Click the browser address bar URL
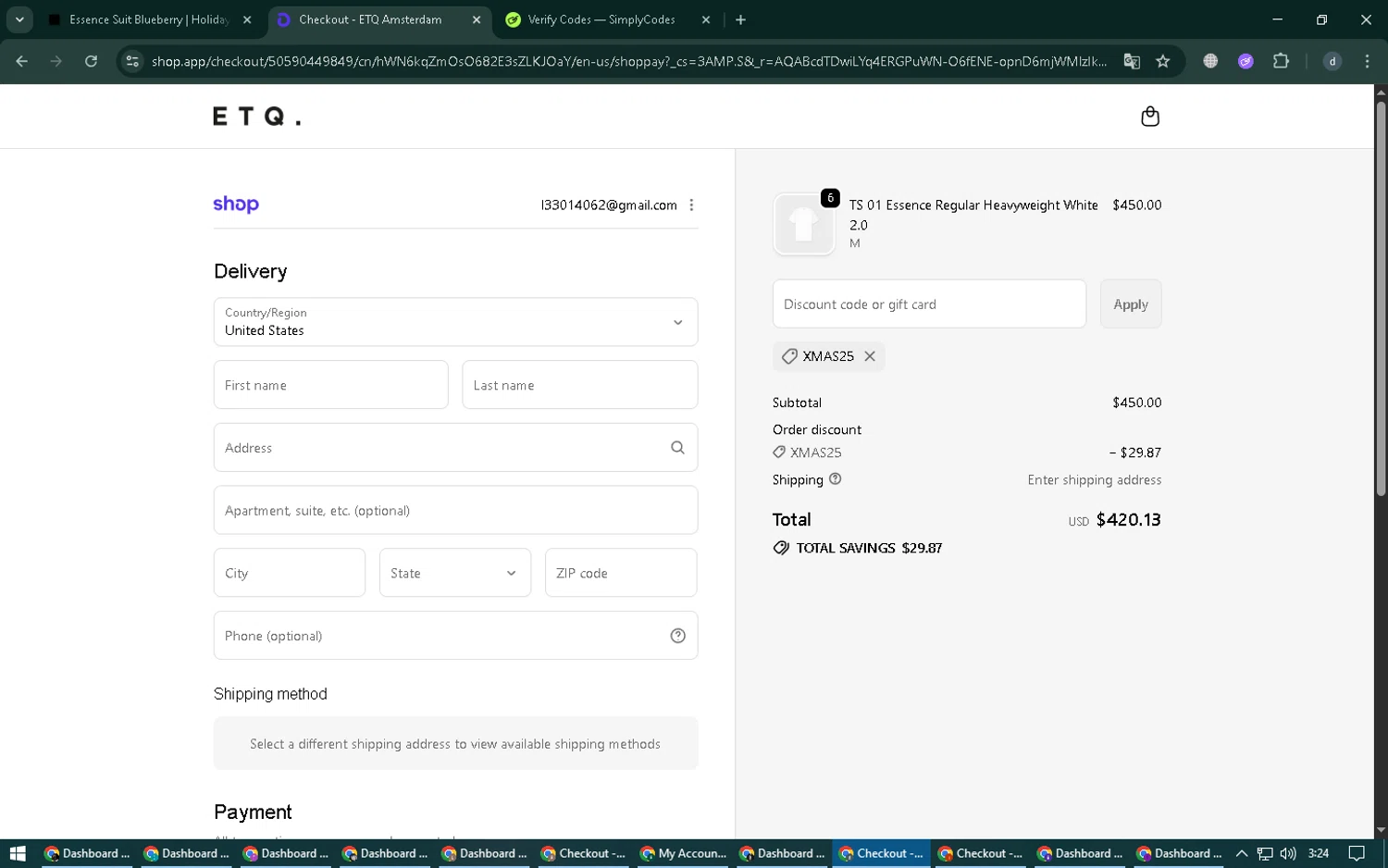The width and height of the screenshot is (1388, 868). point(629,61)
